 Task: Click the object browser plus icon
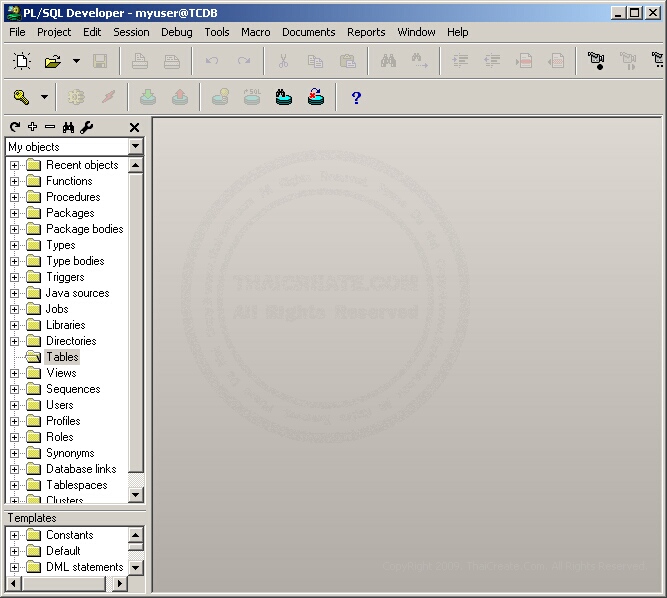tap(32, 127)
